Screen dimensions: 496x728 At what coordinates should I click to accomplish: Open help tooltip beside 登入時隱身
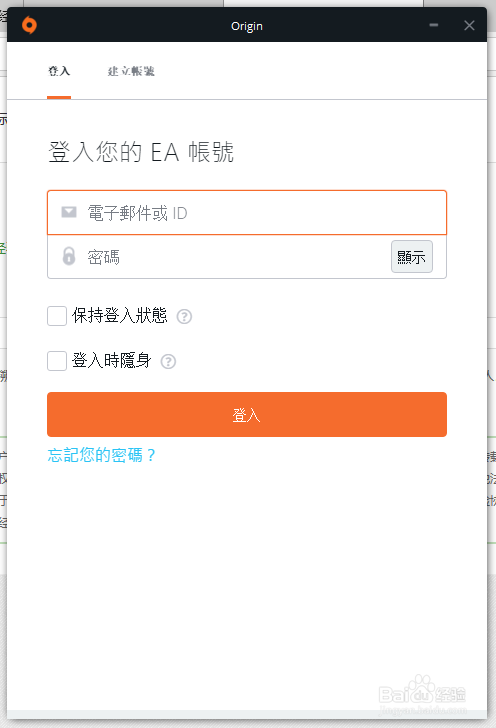coord(168,361)
